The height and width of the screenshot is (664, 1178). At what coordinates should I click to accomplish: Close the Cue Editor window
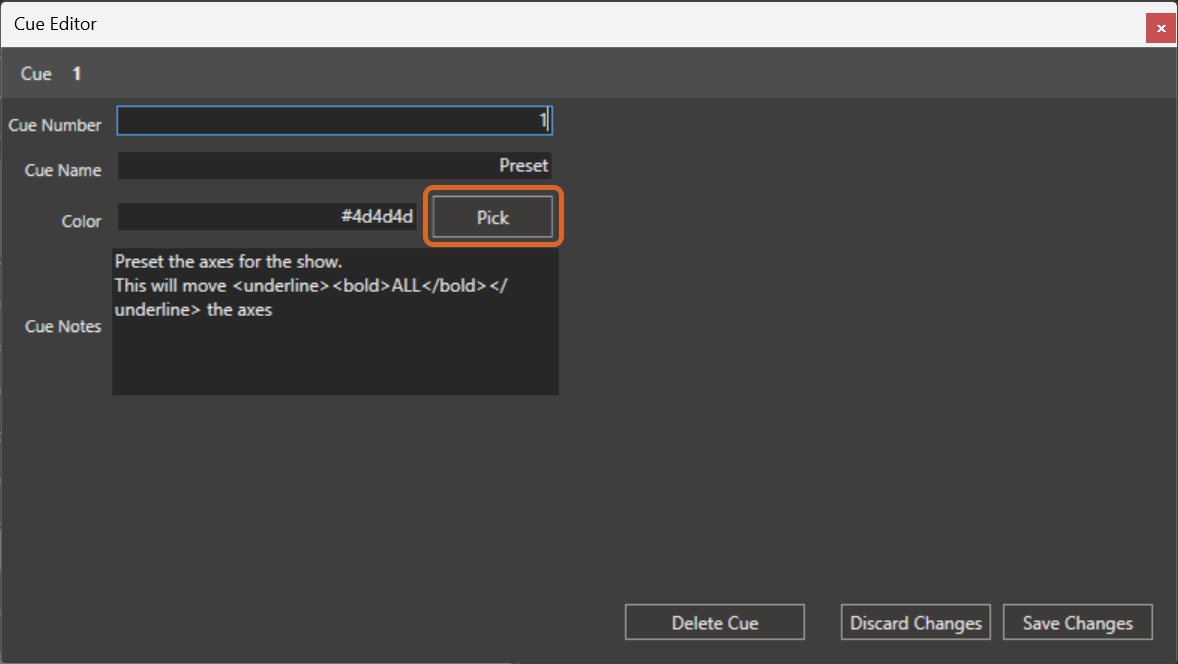[1161, 29]
